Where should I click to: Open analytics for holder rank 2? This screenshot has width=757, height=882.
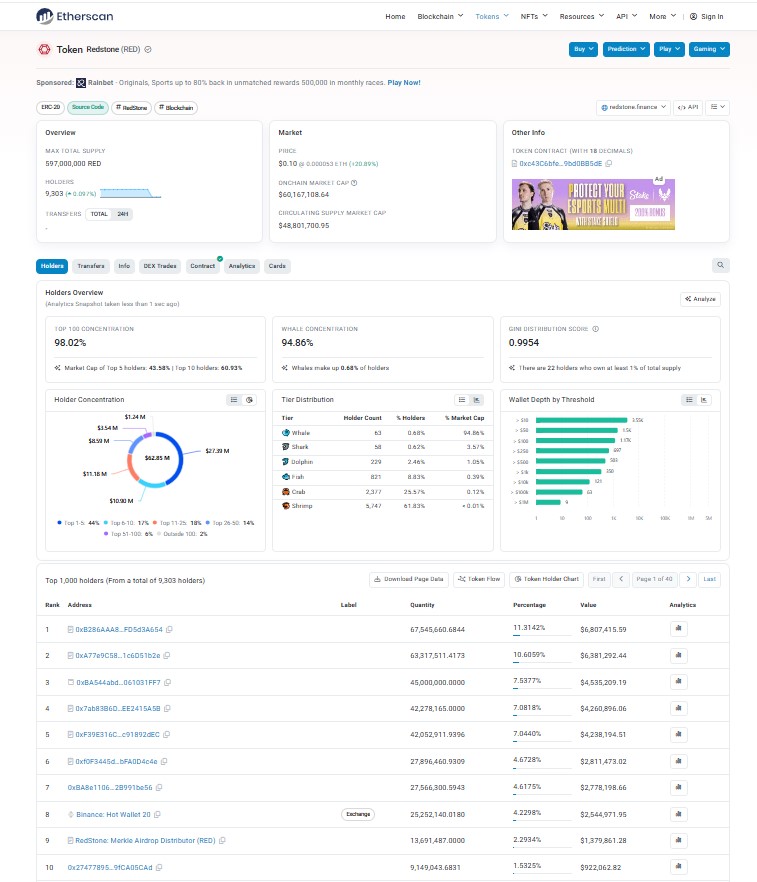pos(679,655)
